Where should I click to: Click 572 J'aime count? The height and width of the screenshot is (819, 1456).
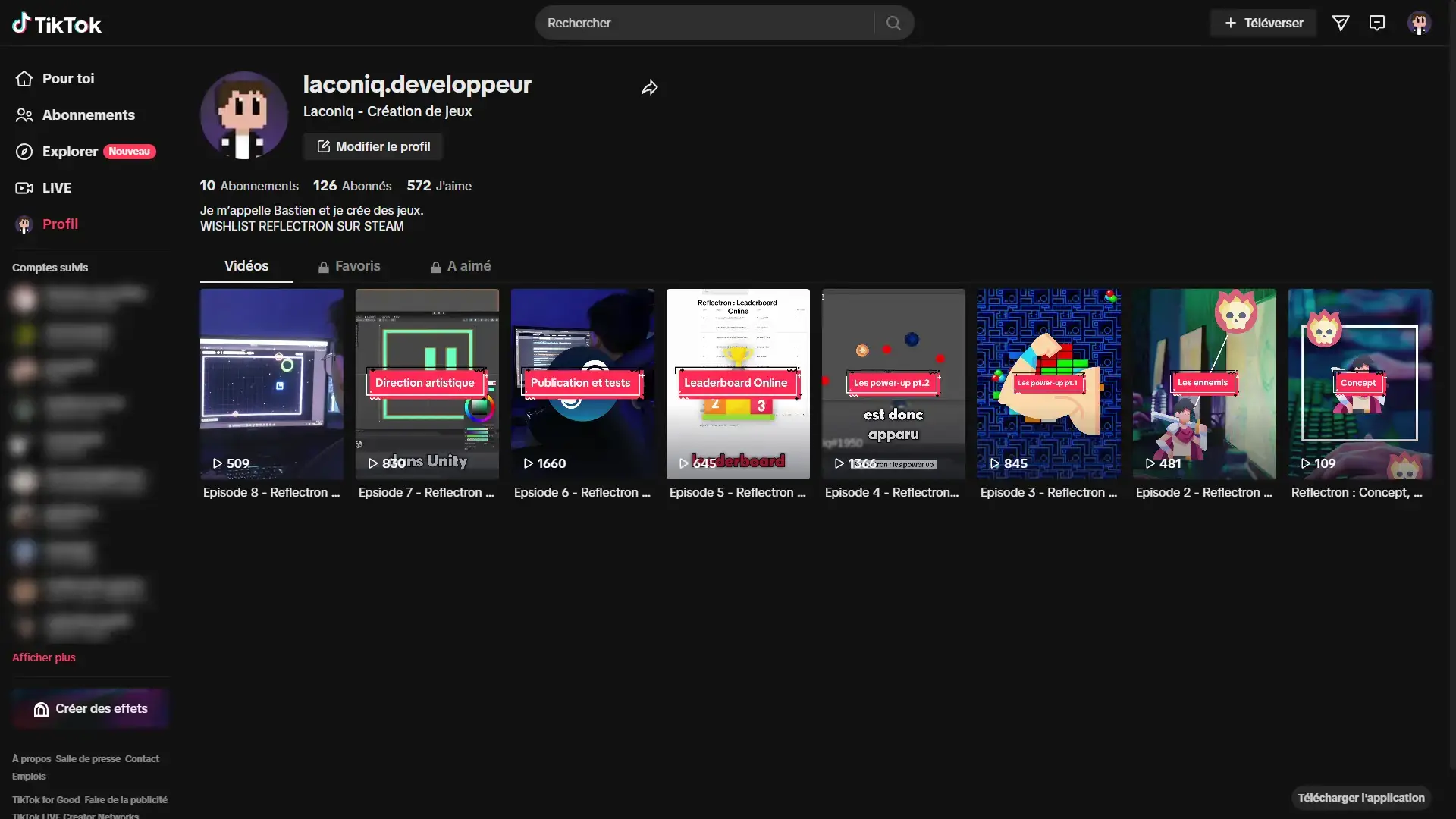click(x=439, y=186)
